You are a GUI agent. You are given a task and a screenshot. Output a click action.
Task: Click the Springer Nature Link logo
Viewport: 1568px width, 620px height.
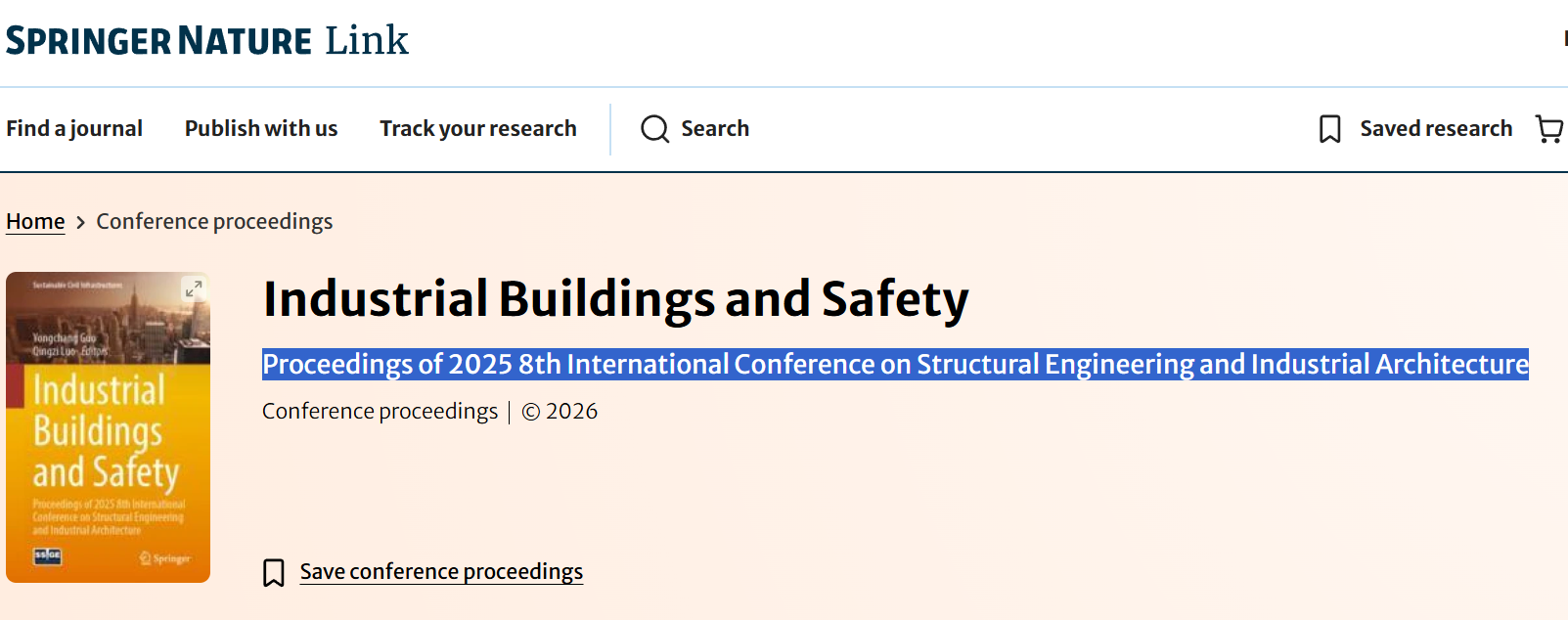coord(207,40)
